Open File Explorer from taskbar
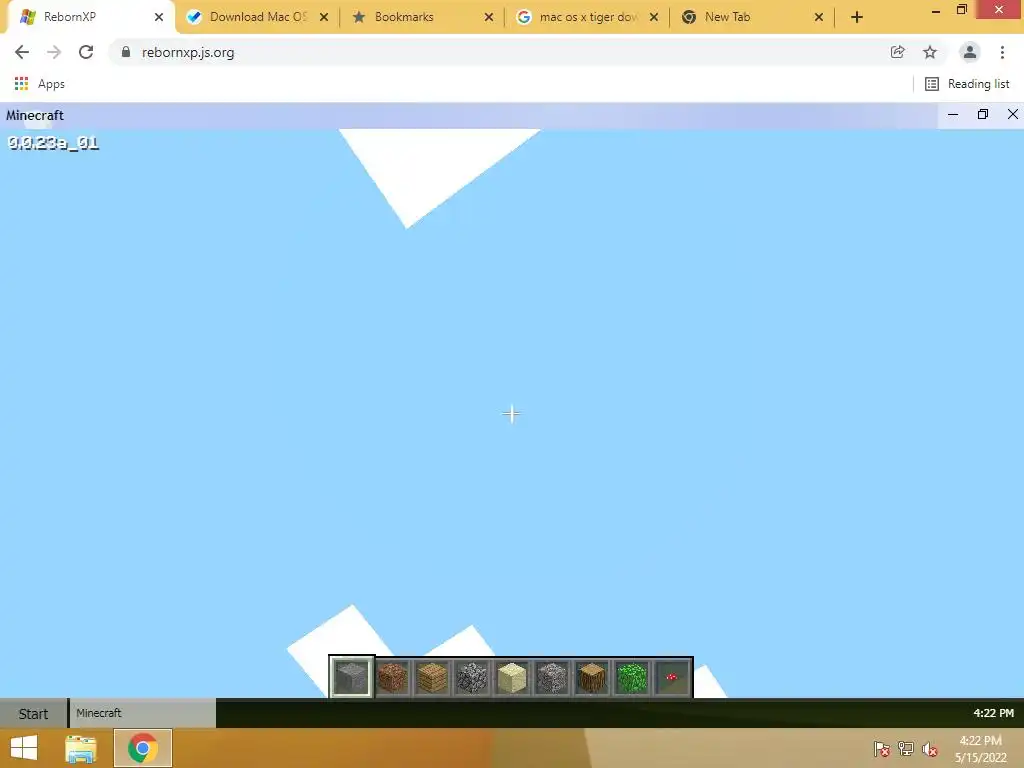 [x=81, y=748]
